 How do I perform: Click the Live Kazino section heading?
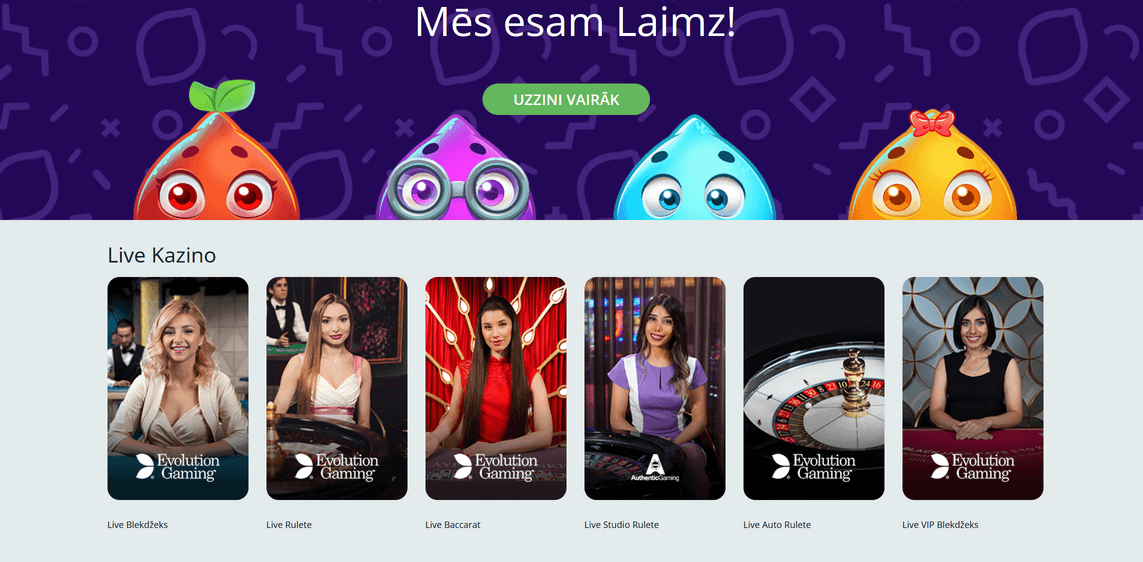162,255
